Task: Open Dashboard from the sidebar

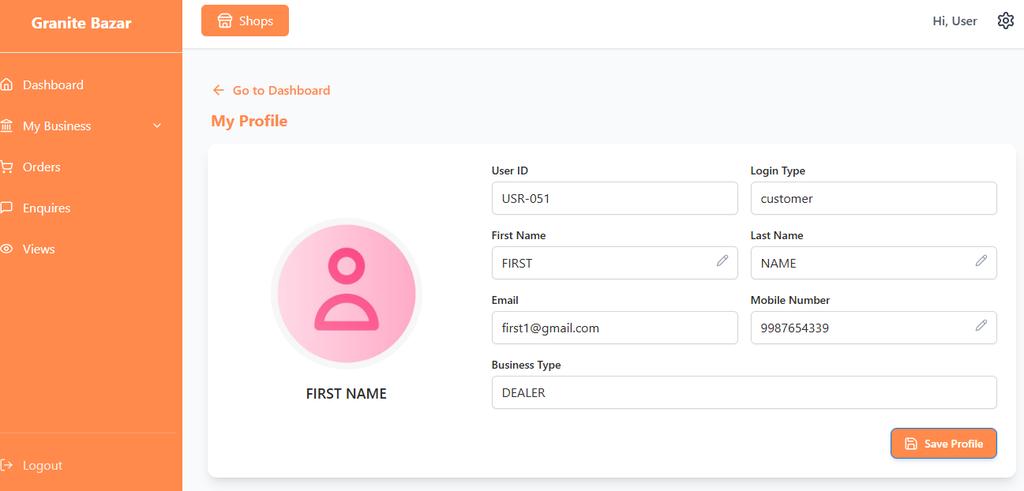Action: [53, 85]
